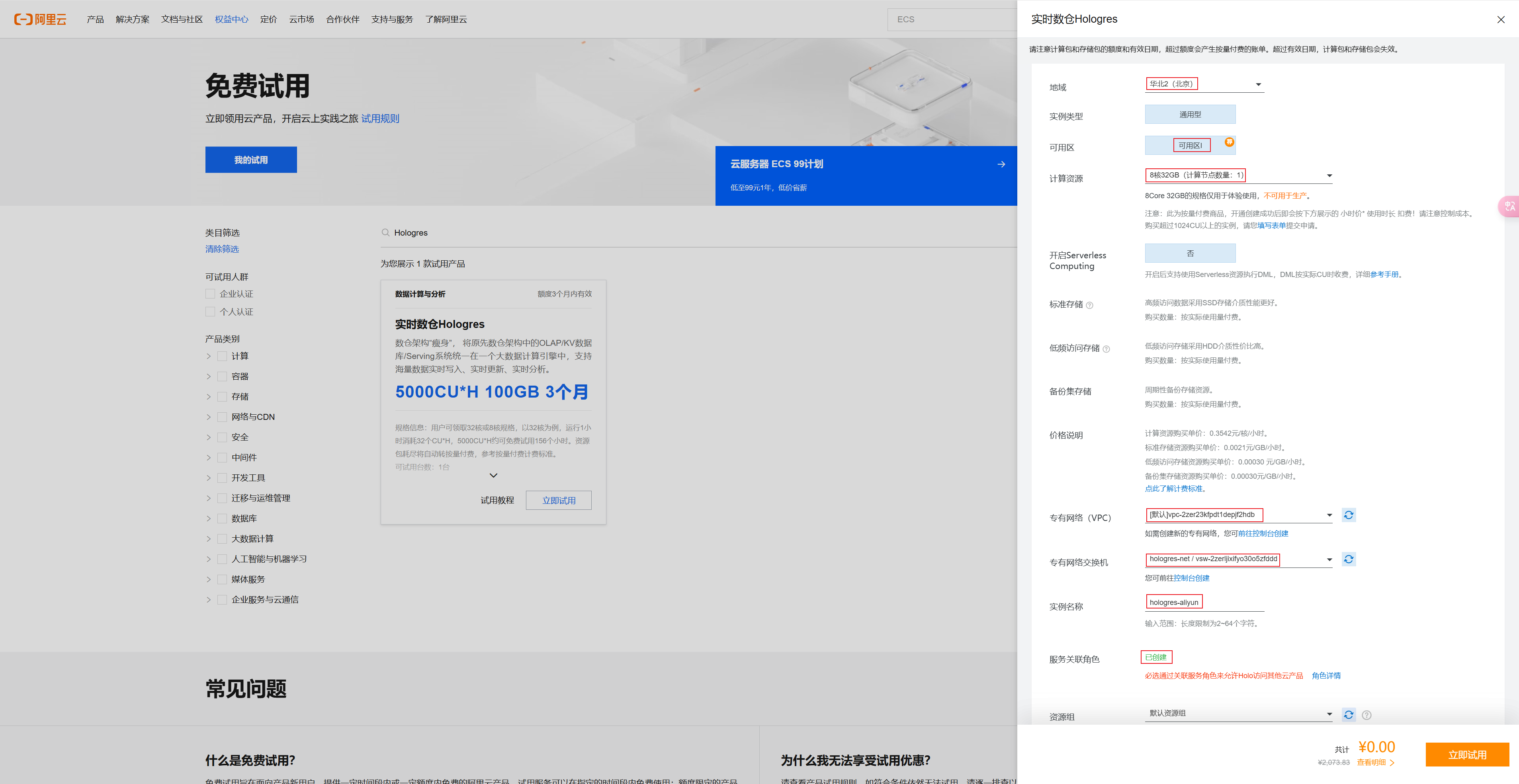Image resolution: width=1519 pixels, height=784 pixels.
Task: Open the 定价 nav item
Action: pyautogui.click(x=268, y=20)
